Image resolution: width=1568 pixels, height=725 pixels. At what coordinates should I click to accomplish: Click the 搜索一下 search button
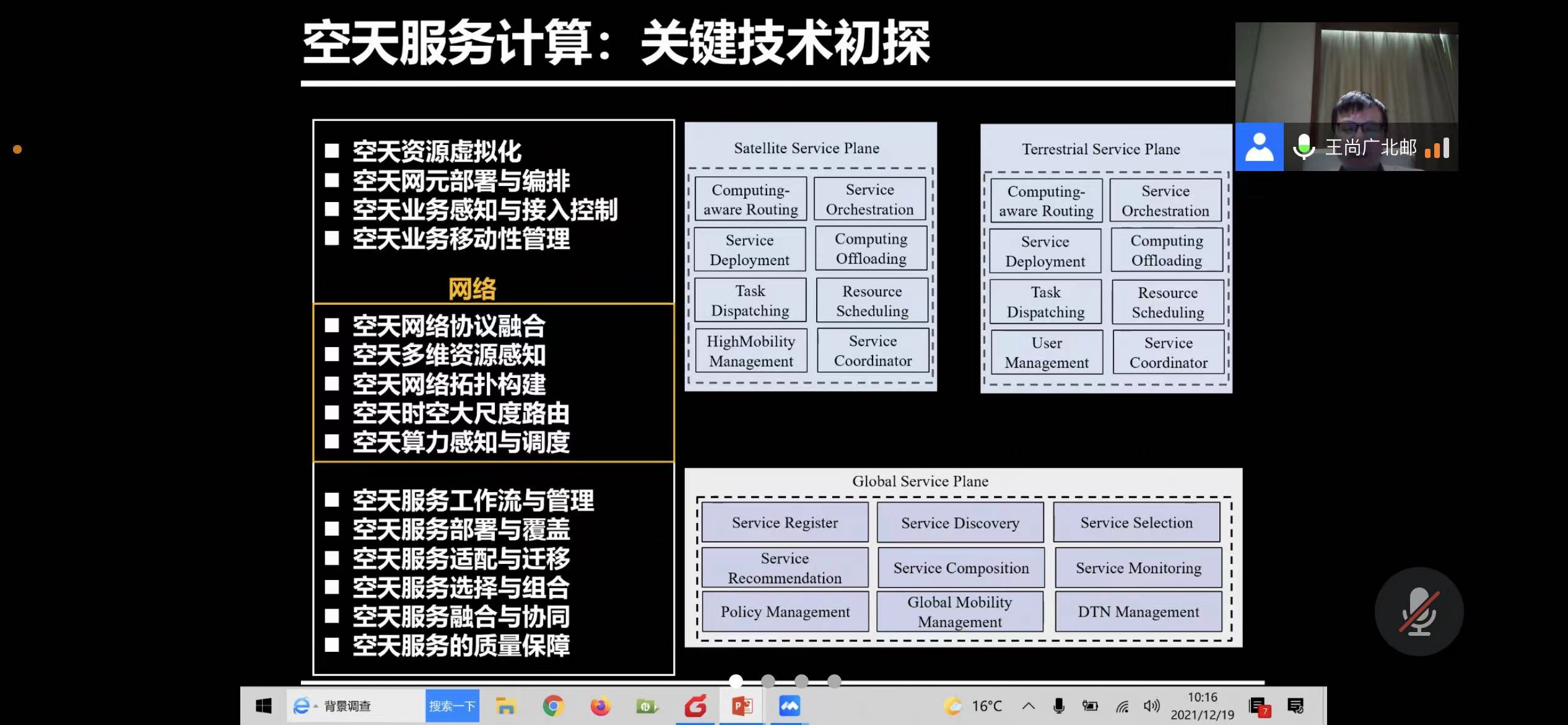(x=452, y=706)
